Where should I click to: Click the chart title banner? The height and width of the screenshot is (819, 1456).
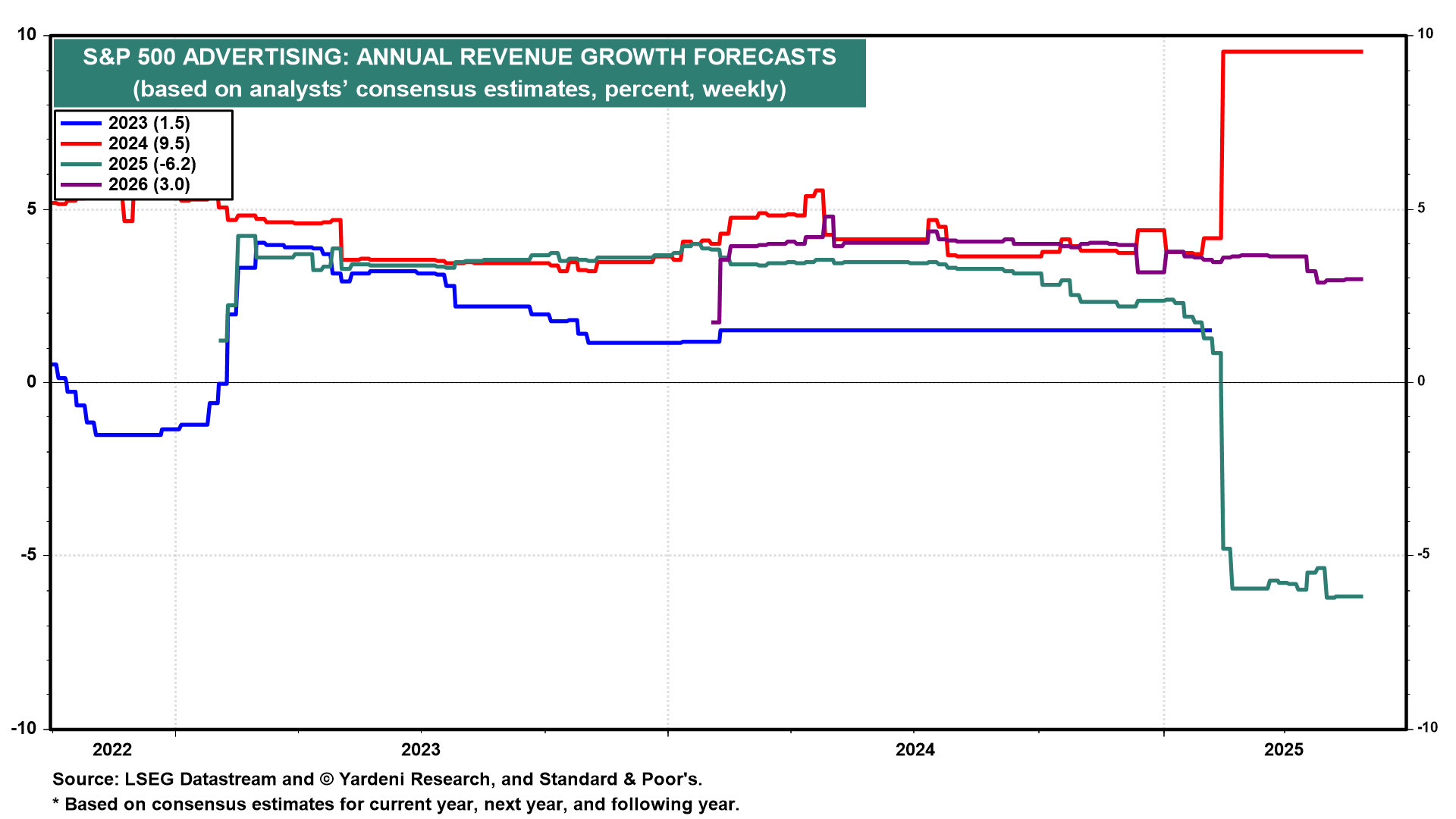tap(459, 57)
